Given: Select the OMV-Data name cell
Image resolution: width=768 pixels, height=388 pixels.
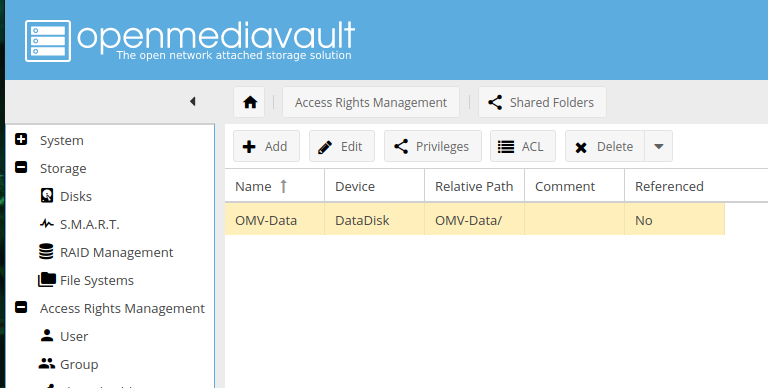Looking at the screenshot, I should [274, 220].
